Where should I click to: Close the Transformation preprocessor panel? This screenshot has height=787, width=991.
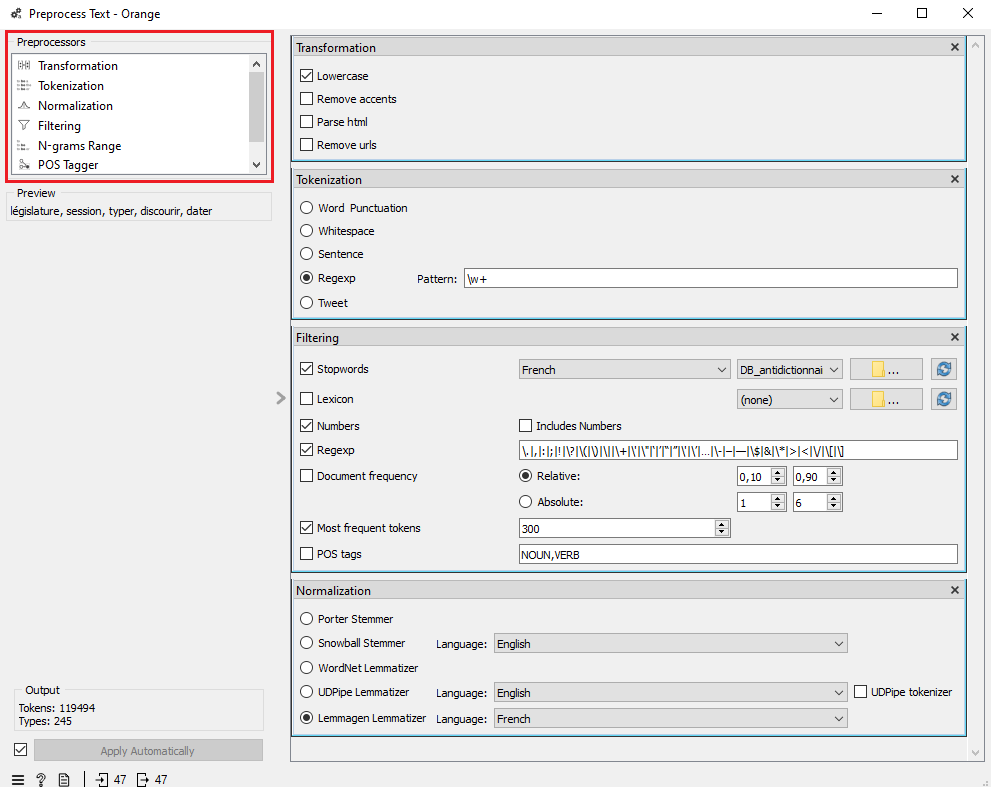click(955, 47)
